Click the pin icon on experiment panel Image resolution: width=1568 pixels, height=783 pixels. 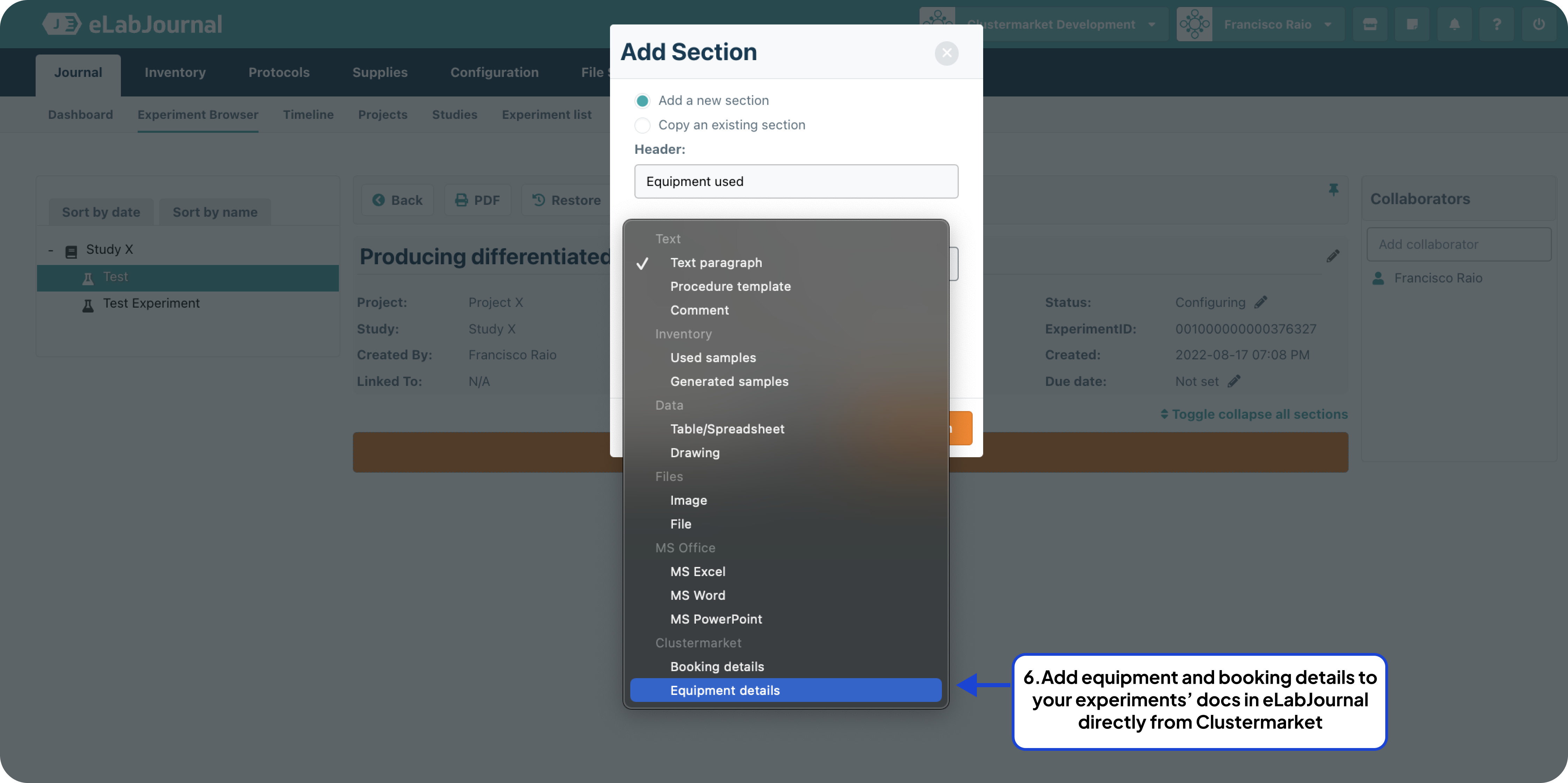tap(1333, 189)
